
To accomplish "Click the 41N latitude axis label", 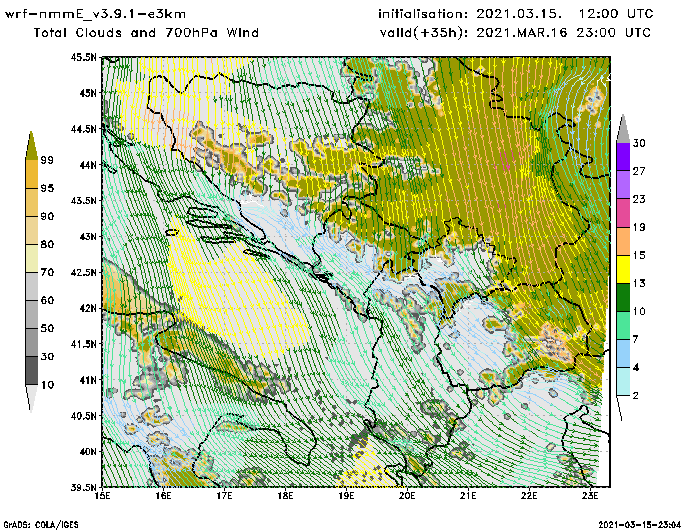I will click(88, 380).
